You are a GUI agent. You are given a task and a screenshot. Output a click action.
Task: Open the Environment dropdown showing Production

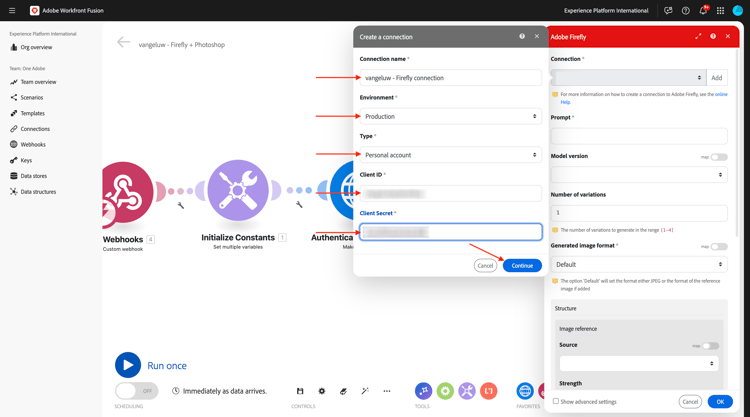pos(451,116)
